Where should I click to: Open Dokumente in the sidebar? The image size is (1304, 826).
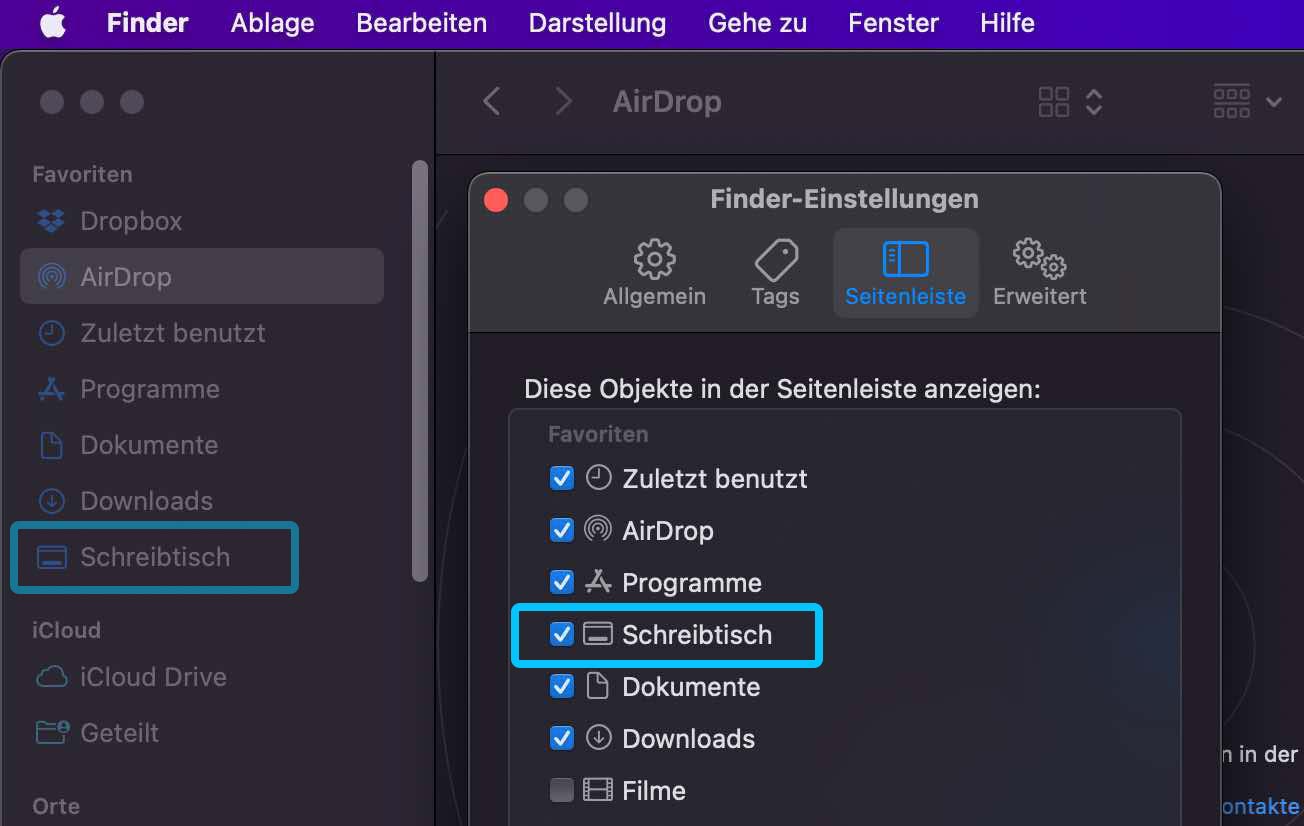pyautogui.click(x=202, y=445)
